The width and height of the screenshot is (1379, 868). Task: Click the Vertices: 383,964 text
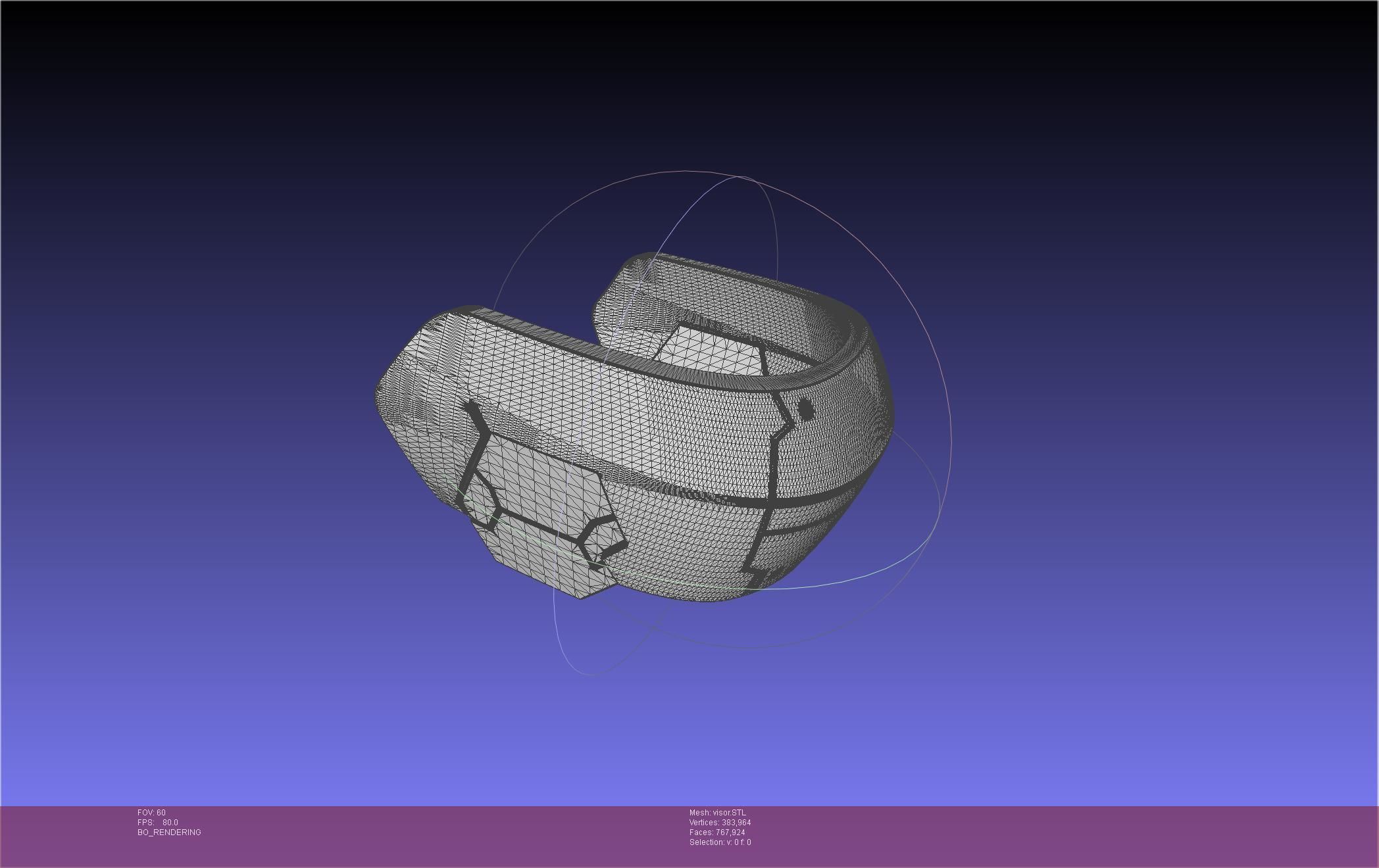720,823
